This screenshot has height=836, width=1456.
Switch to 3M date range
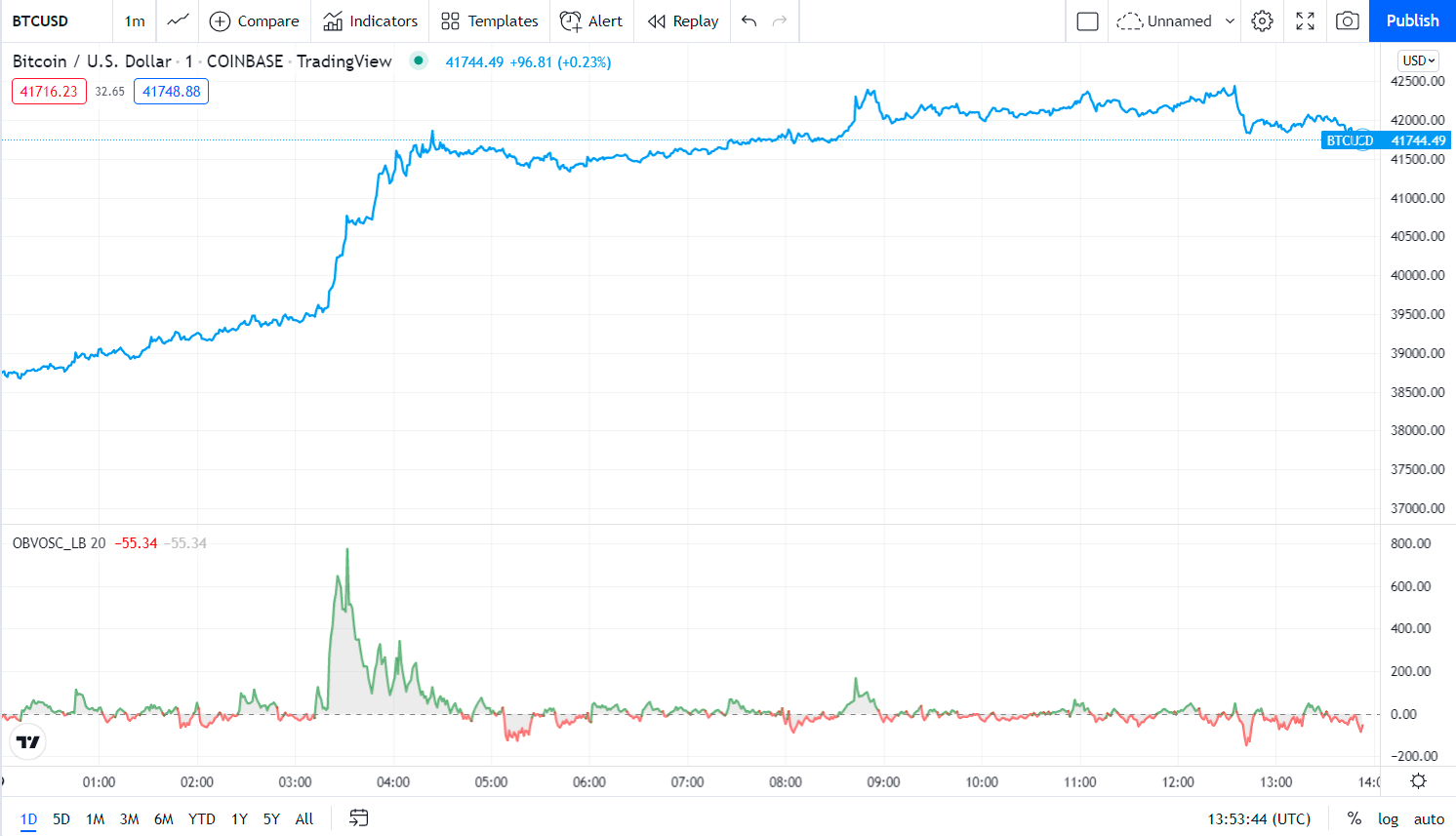tap(130, 818)
